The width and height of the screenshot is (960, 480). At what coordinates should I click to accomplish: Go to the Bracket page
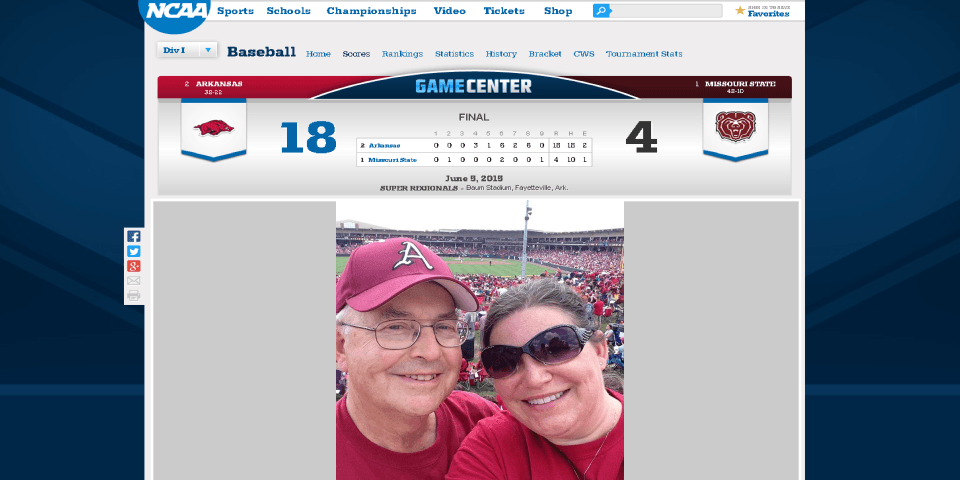545,54
